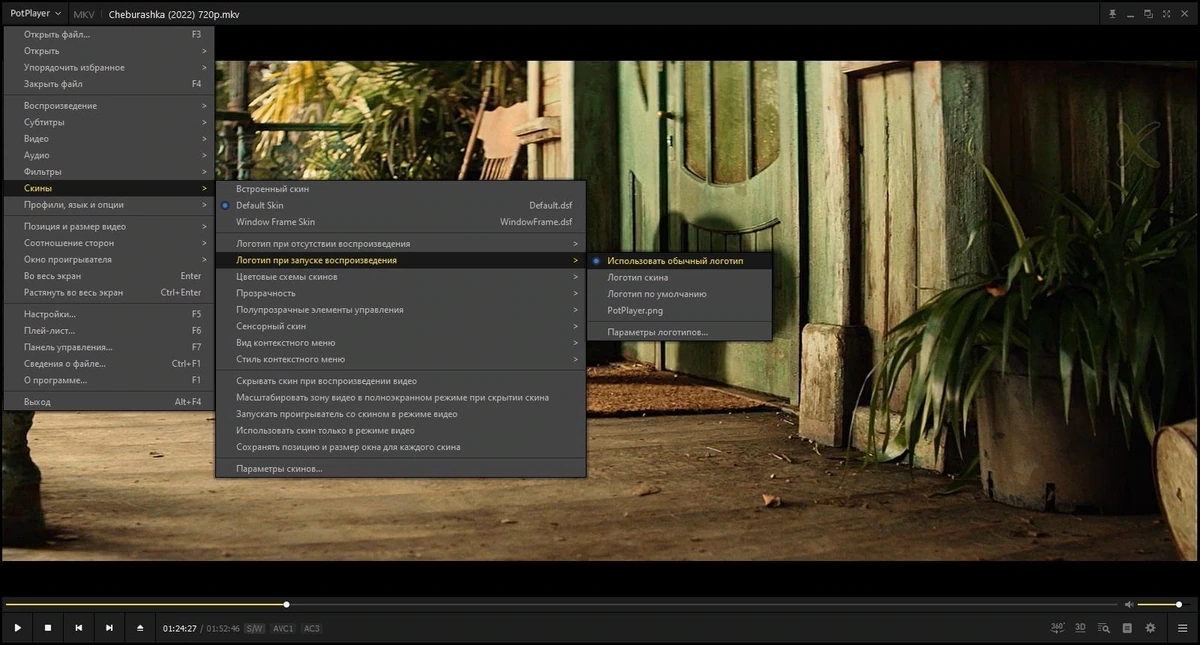1200x645 pixels.
Task: Expand 'Сенсорный скин' submenu
Action: (x=401, y=326)
